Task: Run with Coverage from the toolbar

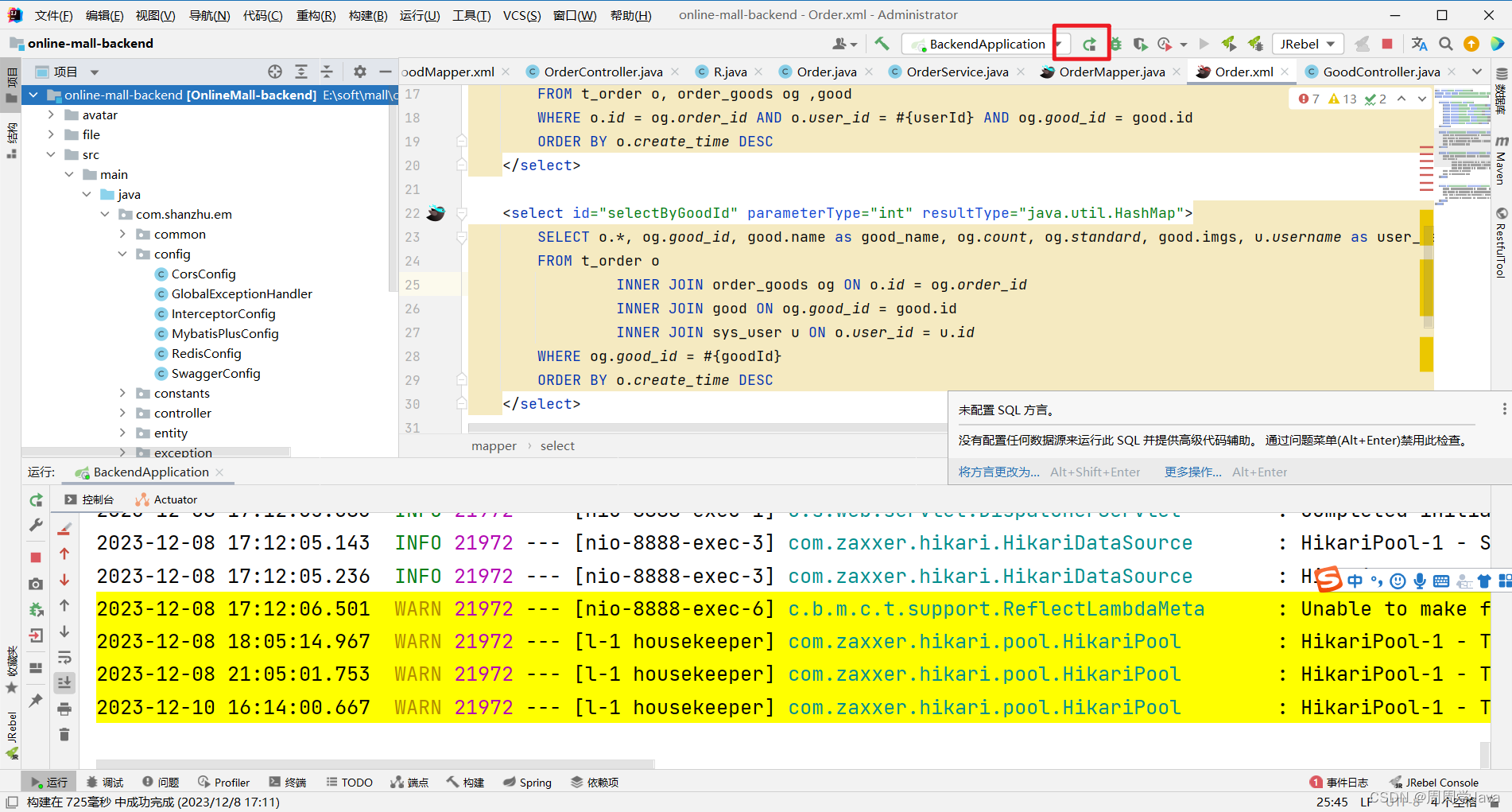Action: [1140, 44]
